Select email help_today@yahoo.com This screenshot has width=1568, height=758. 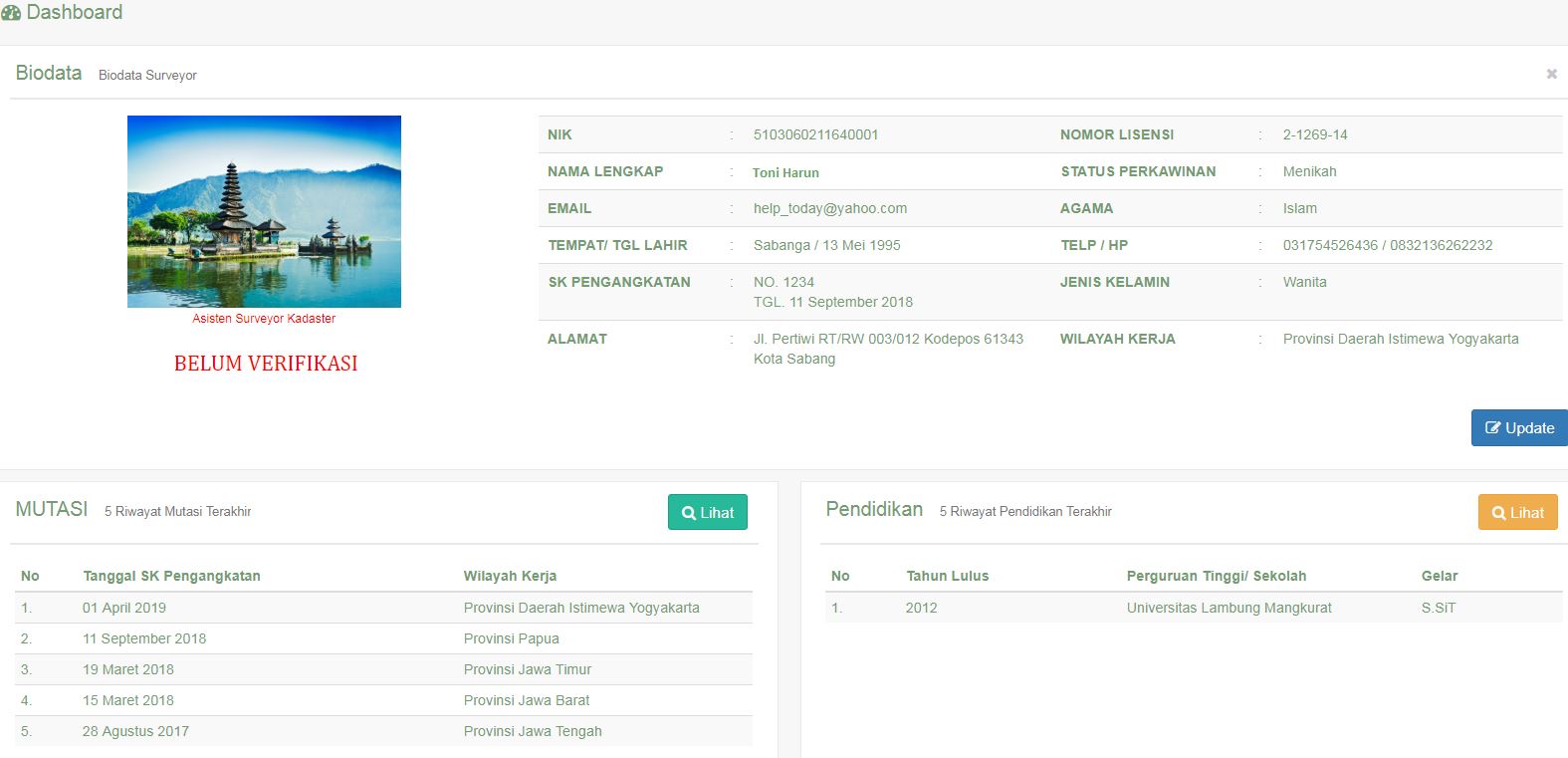[829, 208]
